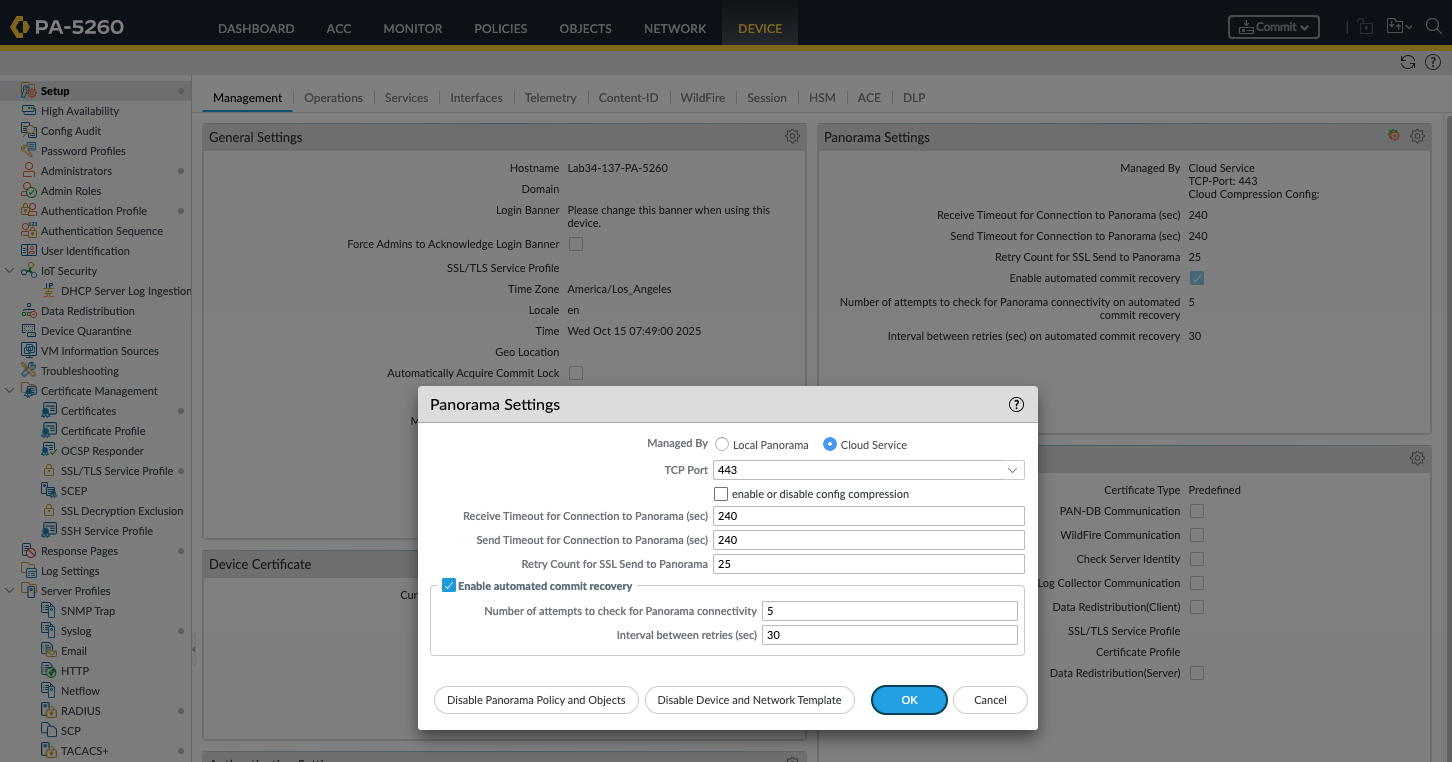Viewport: 1452px width, 762px height.
Task: Switch to the Operations tab
Action: tap(333, 98)
